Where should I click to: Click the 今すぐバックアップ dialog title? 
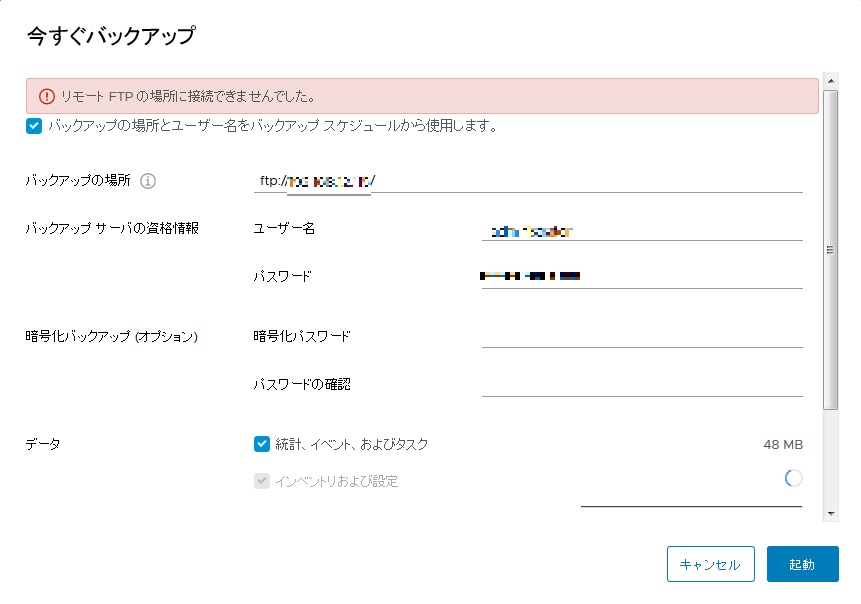click(x=110, y=37)
